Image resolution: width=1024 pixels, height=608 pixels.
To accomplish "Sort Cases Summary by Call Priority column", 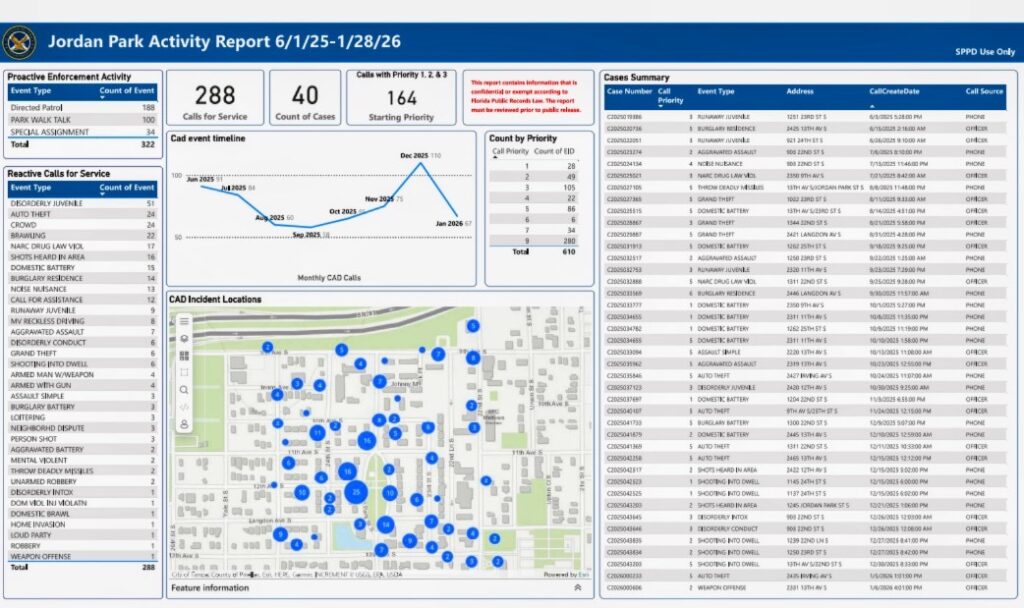I will (670, 95).
